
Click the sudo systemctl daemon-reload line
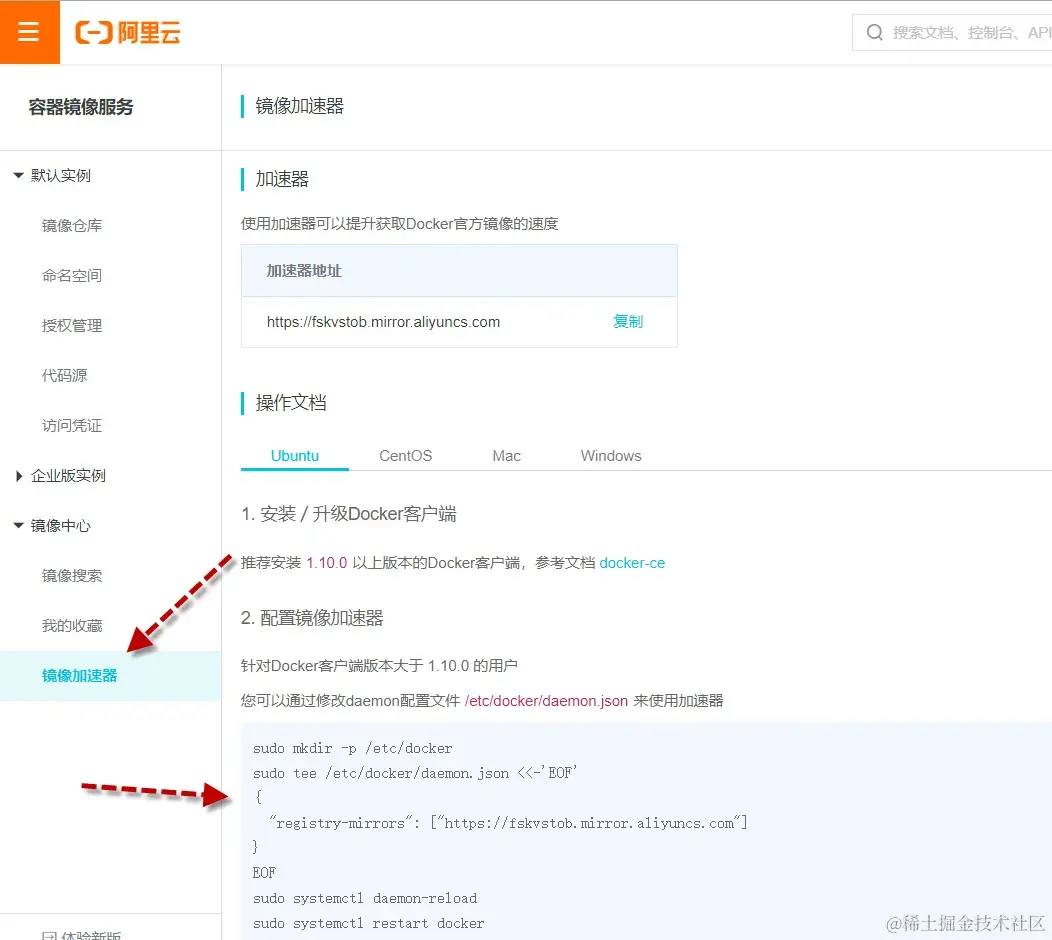[x=365, y=898]
